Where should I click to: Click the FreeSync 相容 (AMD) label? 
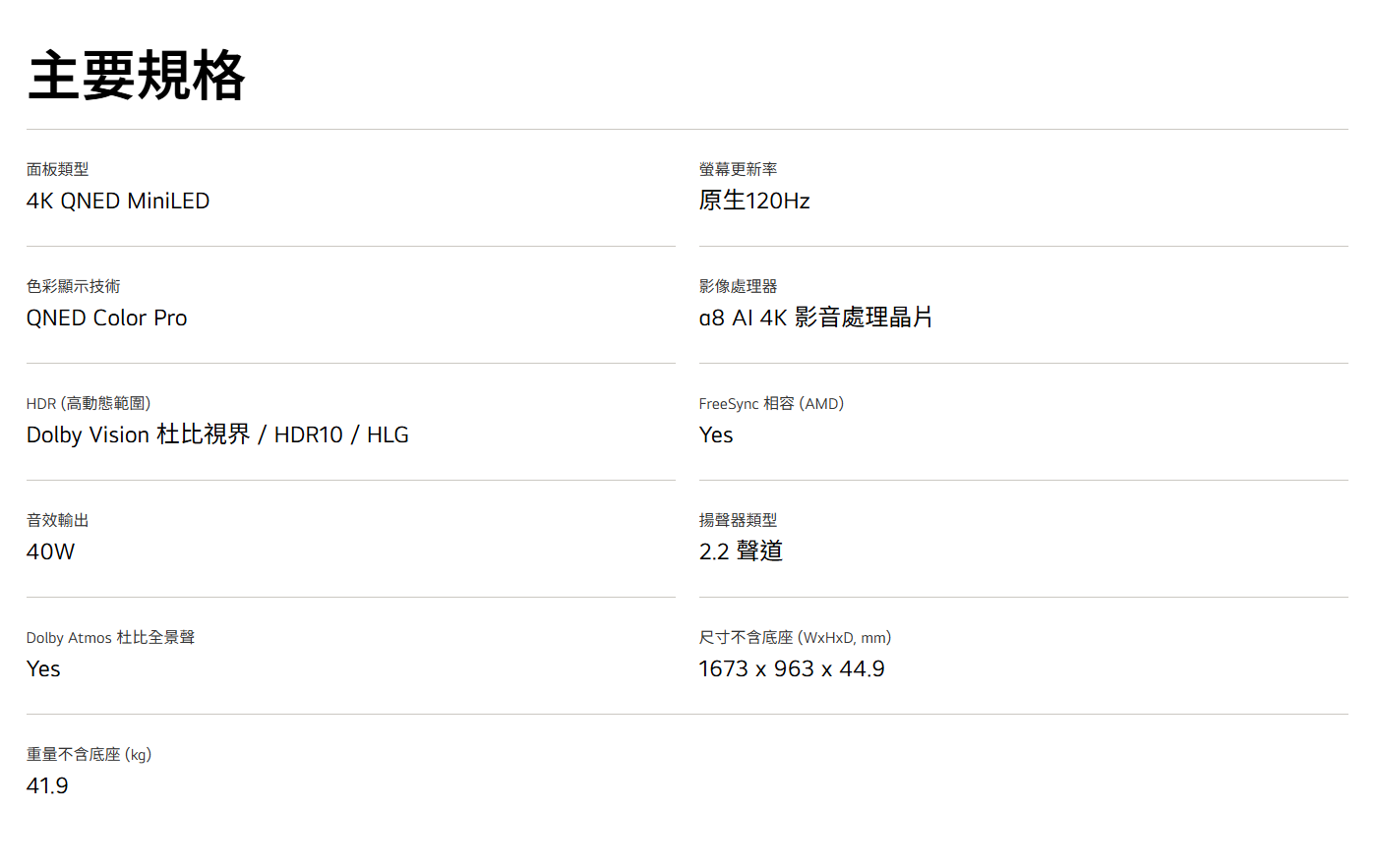pyautogui.click(x=771, y=403)
